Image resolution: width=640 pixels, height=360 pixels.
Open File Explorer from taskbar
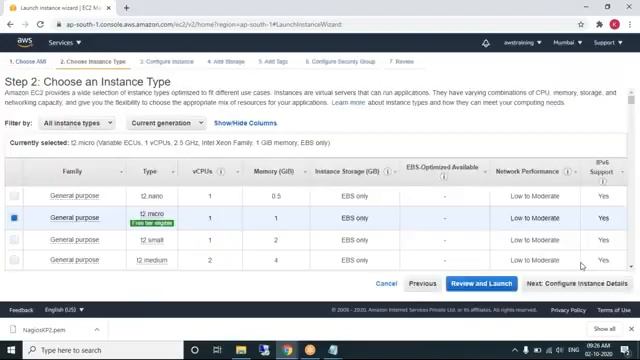pyautogui.click(x=241, y=350)
